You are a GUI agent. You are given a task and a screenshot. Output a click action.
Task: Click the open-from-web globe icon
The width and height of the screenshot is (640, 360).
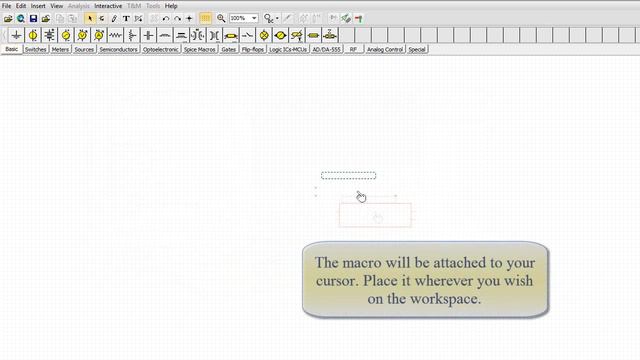[20, 18]
